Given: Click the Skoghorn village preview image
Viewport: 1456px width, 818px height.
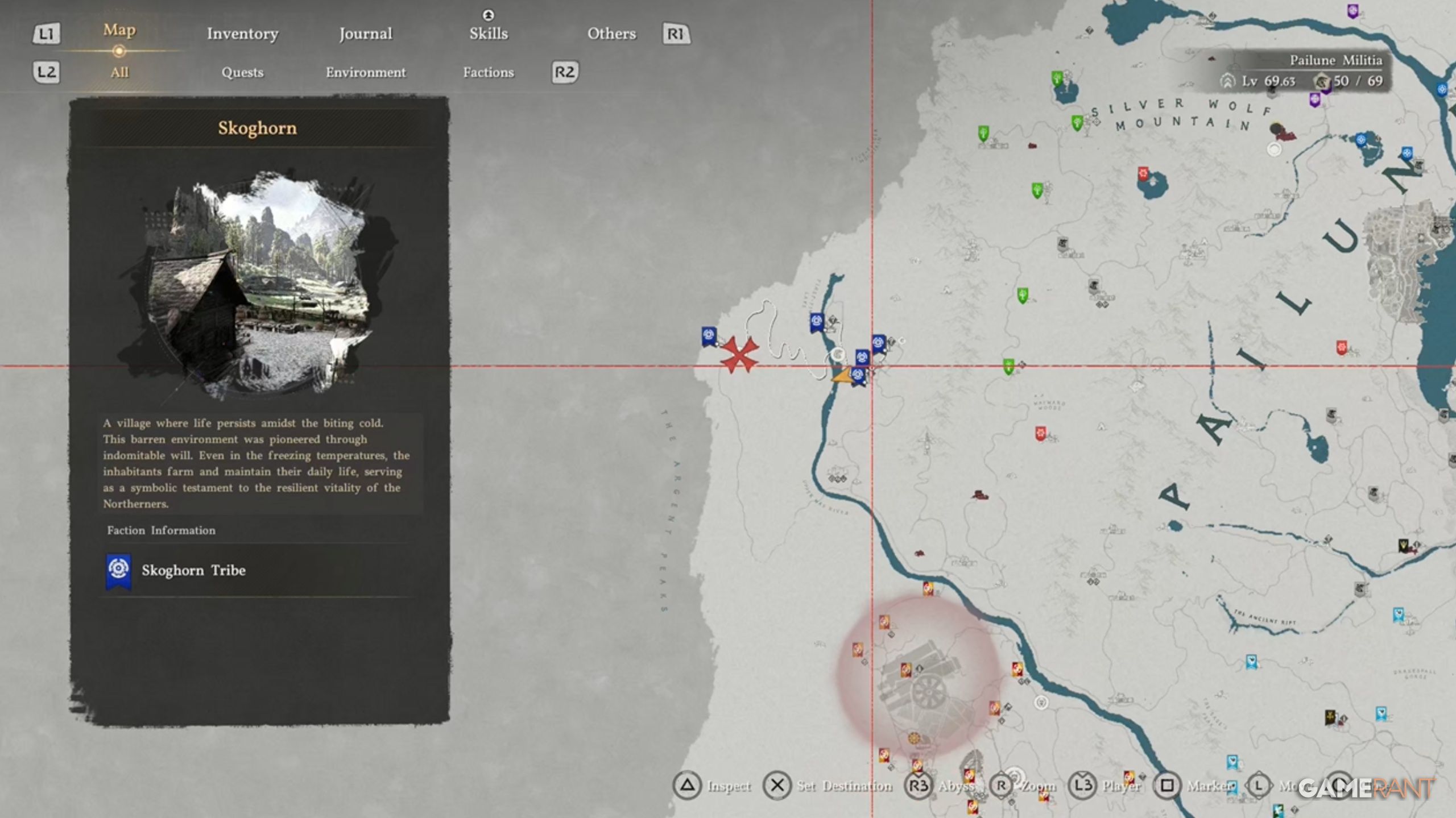Looking at the screenshot, I should (x=257, y=283).
